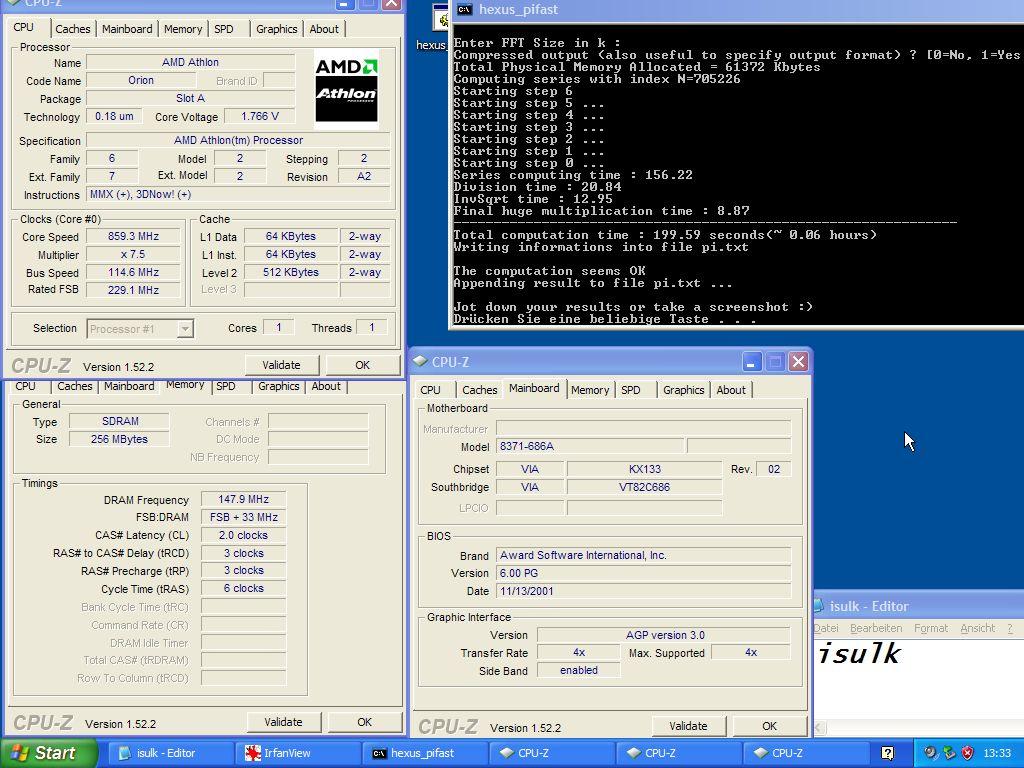
Task: Click hexus_pifast console title bar icon
Action: pyautogui.click(x=464, y=9)
